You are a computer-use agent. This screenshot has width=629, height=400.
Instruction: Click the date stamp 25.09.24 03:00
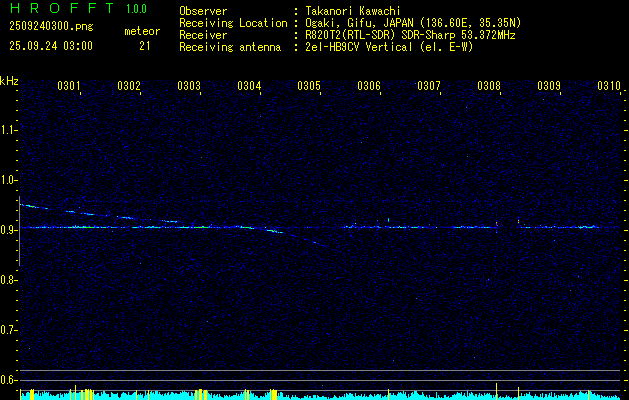pos(51,46)
